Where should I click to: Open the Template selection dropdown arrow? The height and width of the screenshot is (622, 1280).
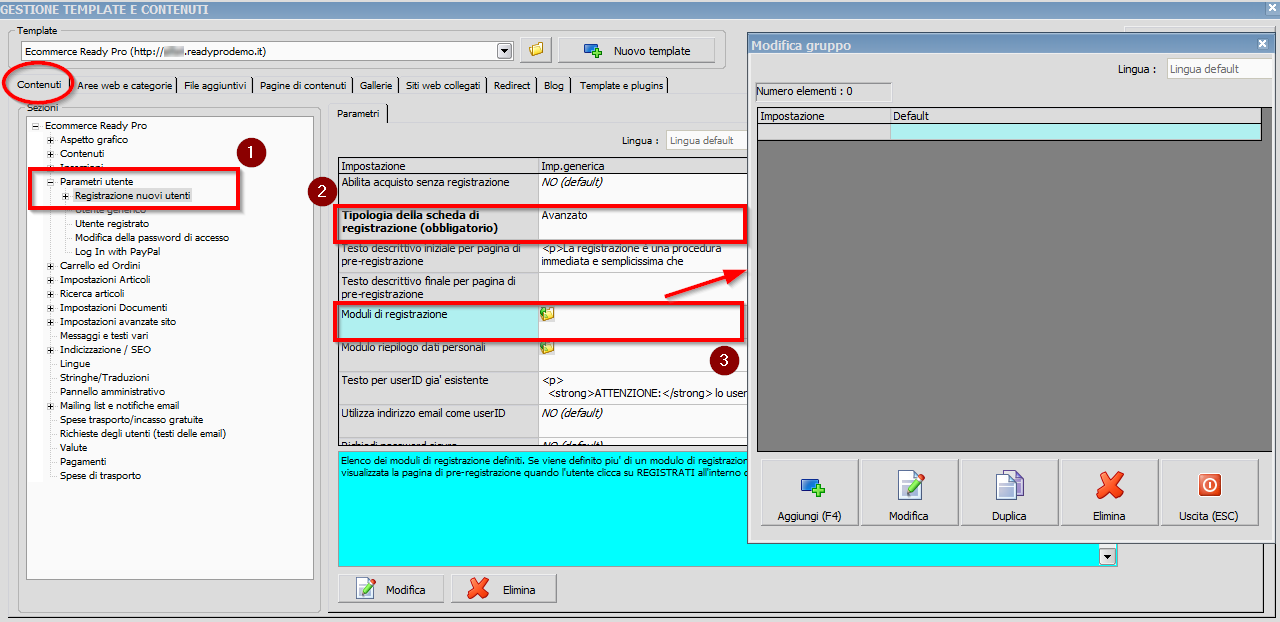click(x=504, y=50)
